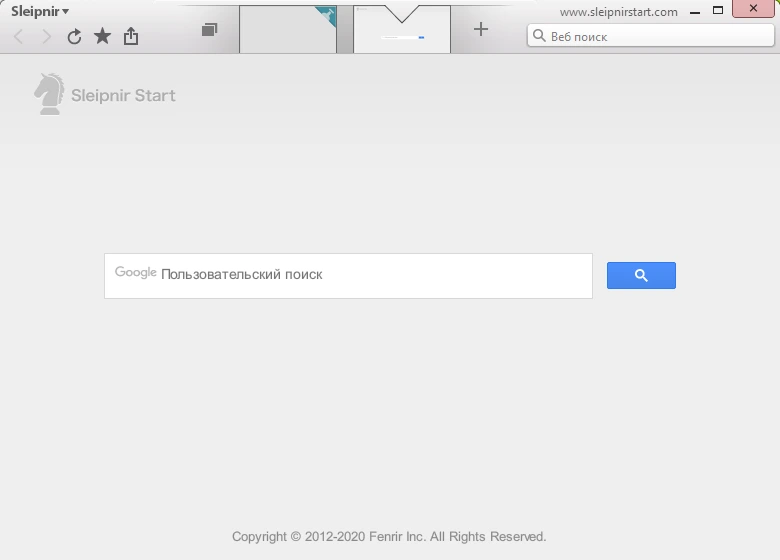Switch to the first tab thumbnail
Viewport: 780px width, 560px height.
288,29
